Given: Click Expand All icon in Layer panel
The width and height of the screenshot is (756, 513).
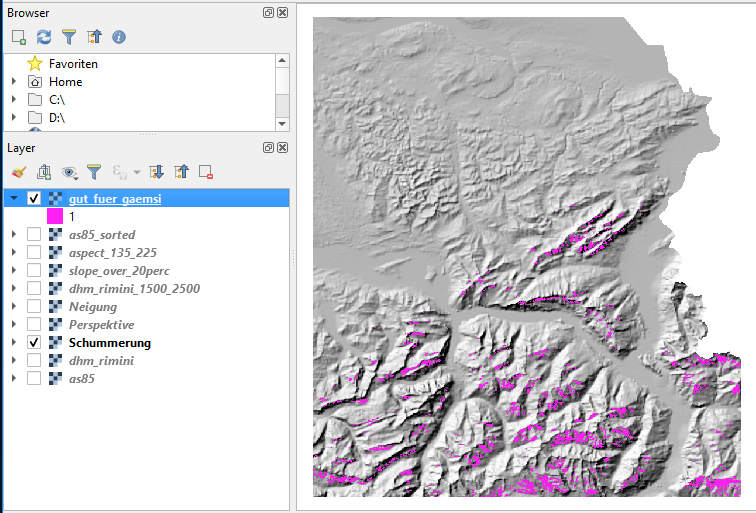Looking at the screenshot, I should (x=156, y=172).
